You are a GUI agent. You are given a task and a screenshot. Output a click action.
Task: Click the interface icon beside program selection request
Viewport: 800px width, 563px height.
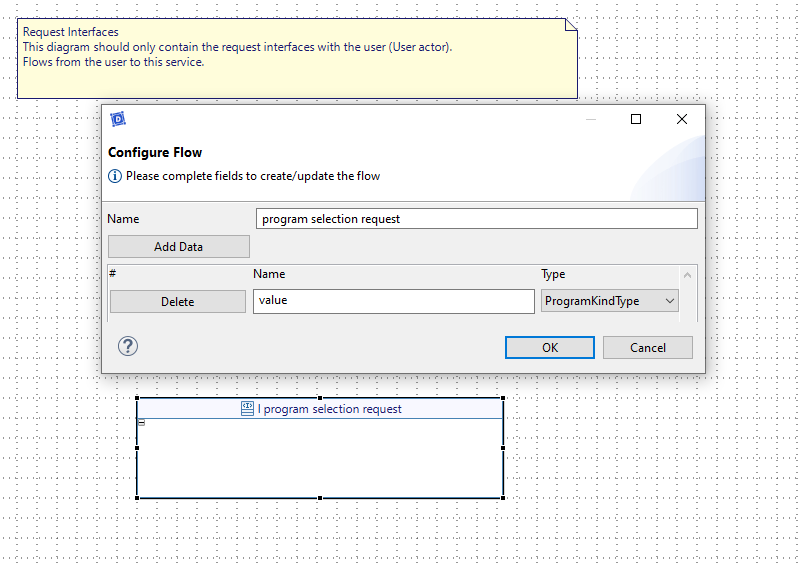[247, 409]
